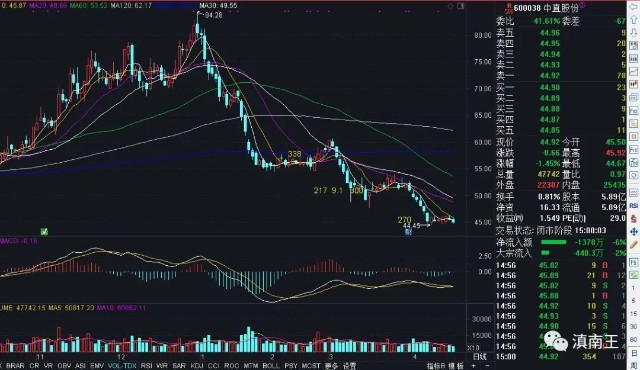Click the green marker icon on the chart
The height and width of the screenshot is (370, 640).
(x=44, y=232)
